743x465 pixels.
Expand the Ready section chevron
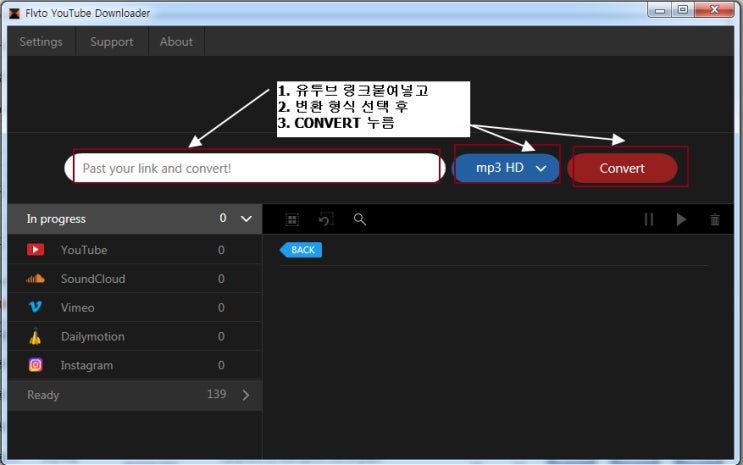click(x=246, y=395)
